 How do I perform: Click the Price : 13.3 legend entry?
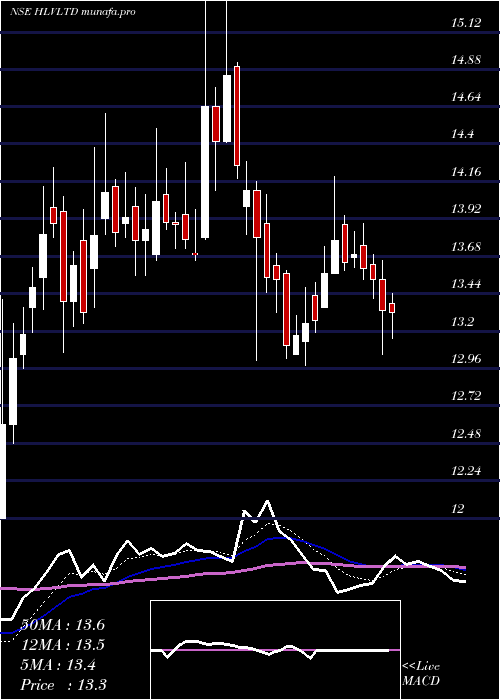(64, 685)
